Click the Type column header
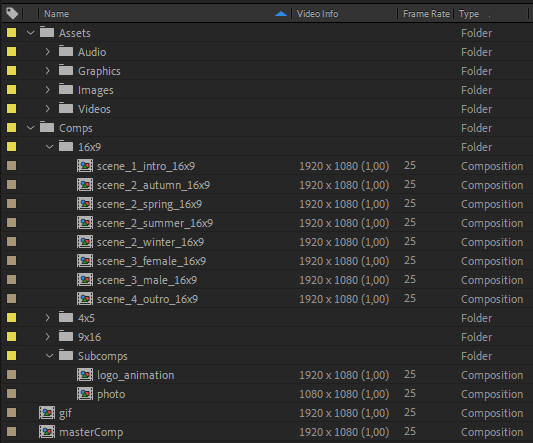Viewport: 533px width, 443px height. coord(469,14)
